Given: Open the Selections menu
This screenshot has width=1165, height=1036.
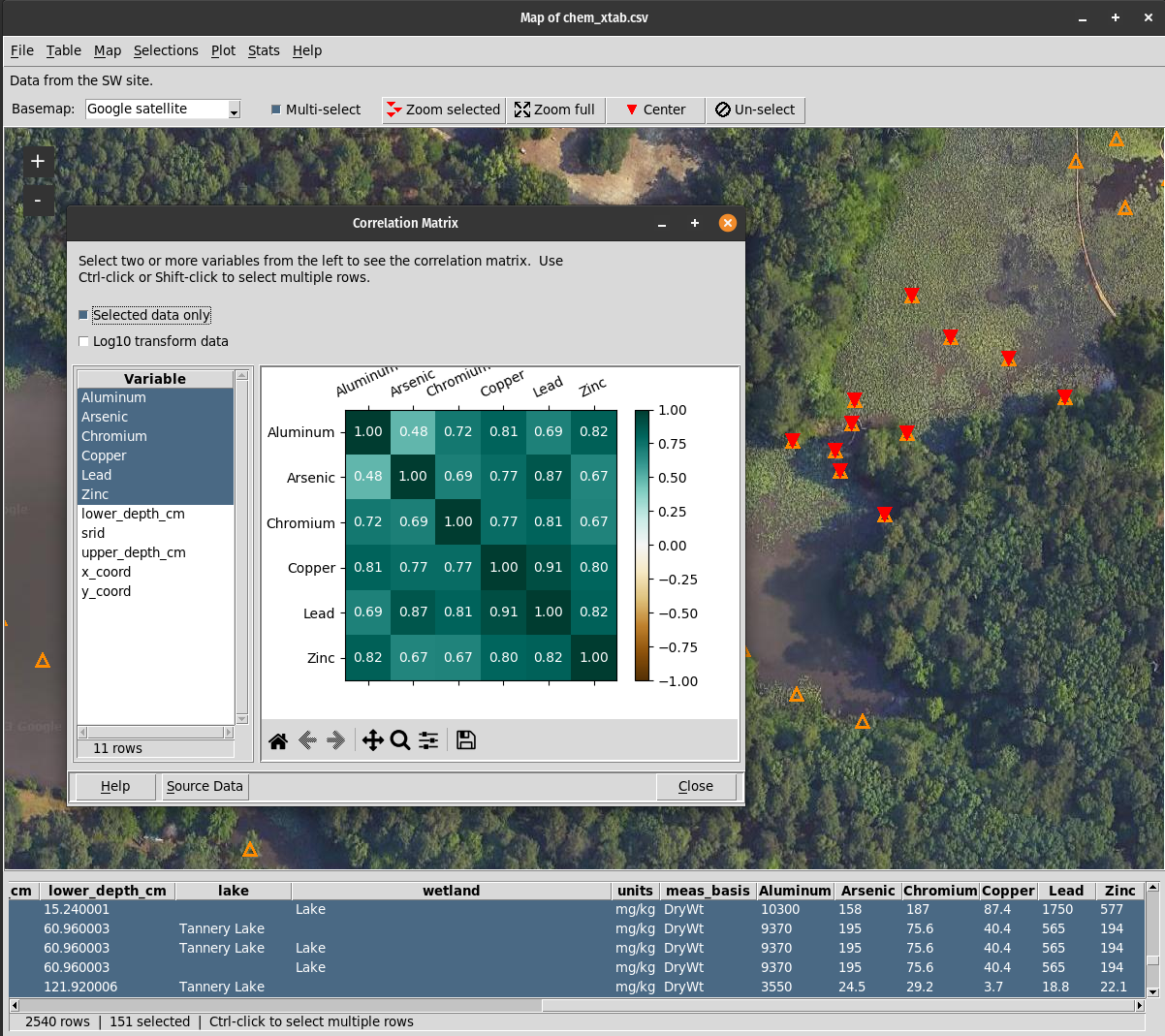Looking at the screenshot, I should click(x=166, y=50).
